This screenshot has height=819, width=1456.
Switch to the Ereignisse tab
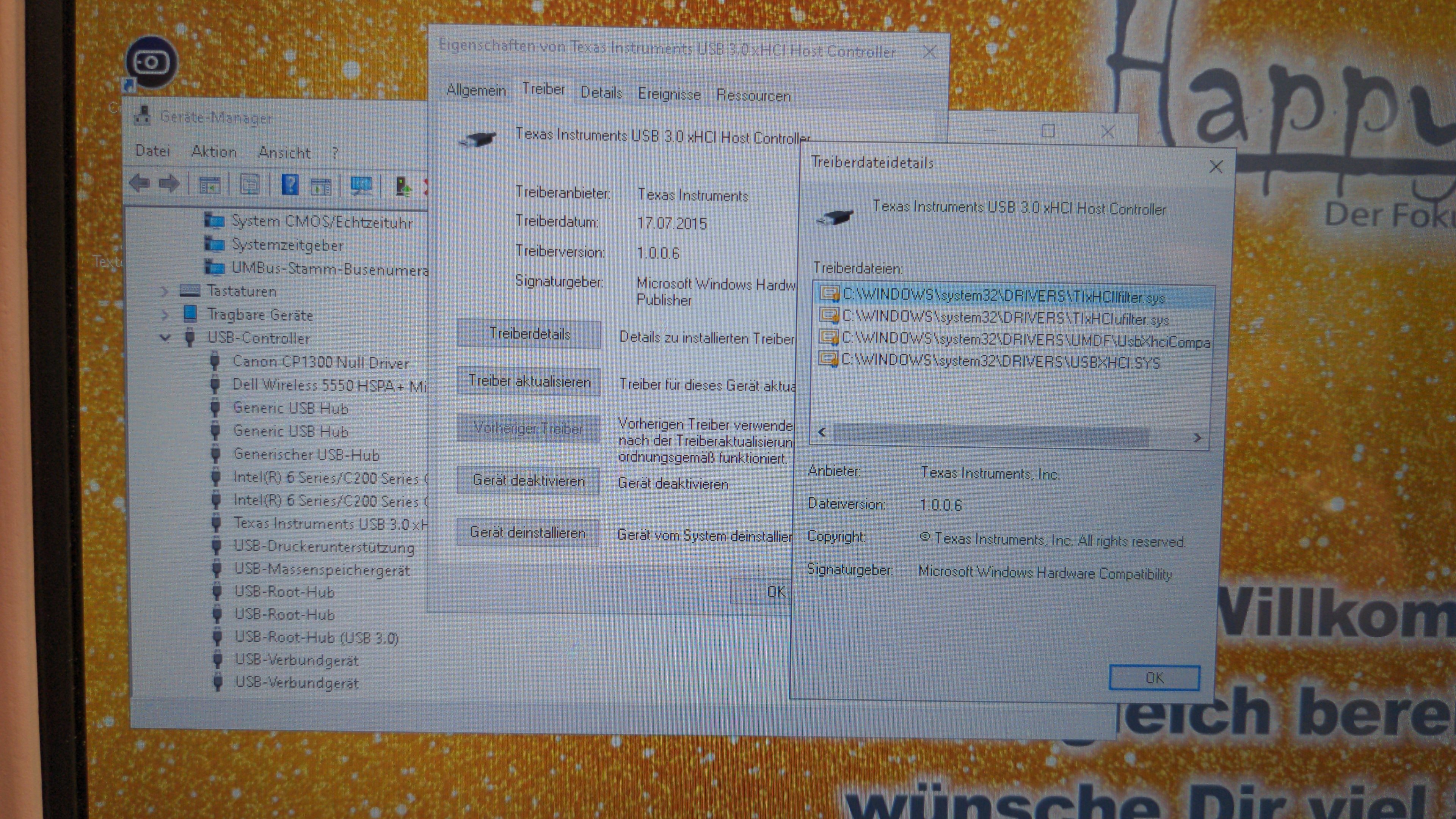[x=668, y=94]
